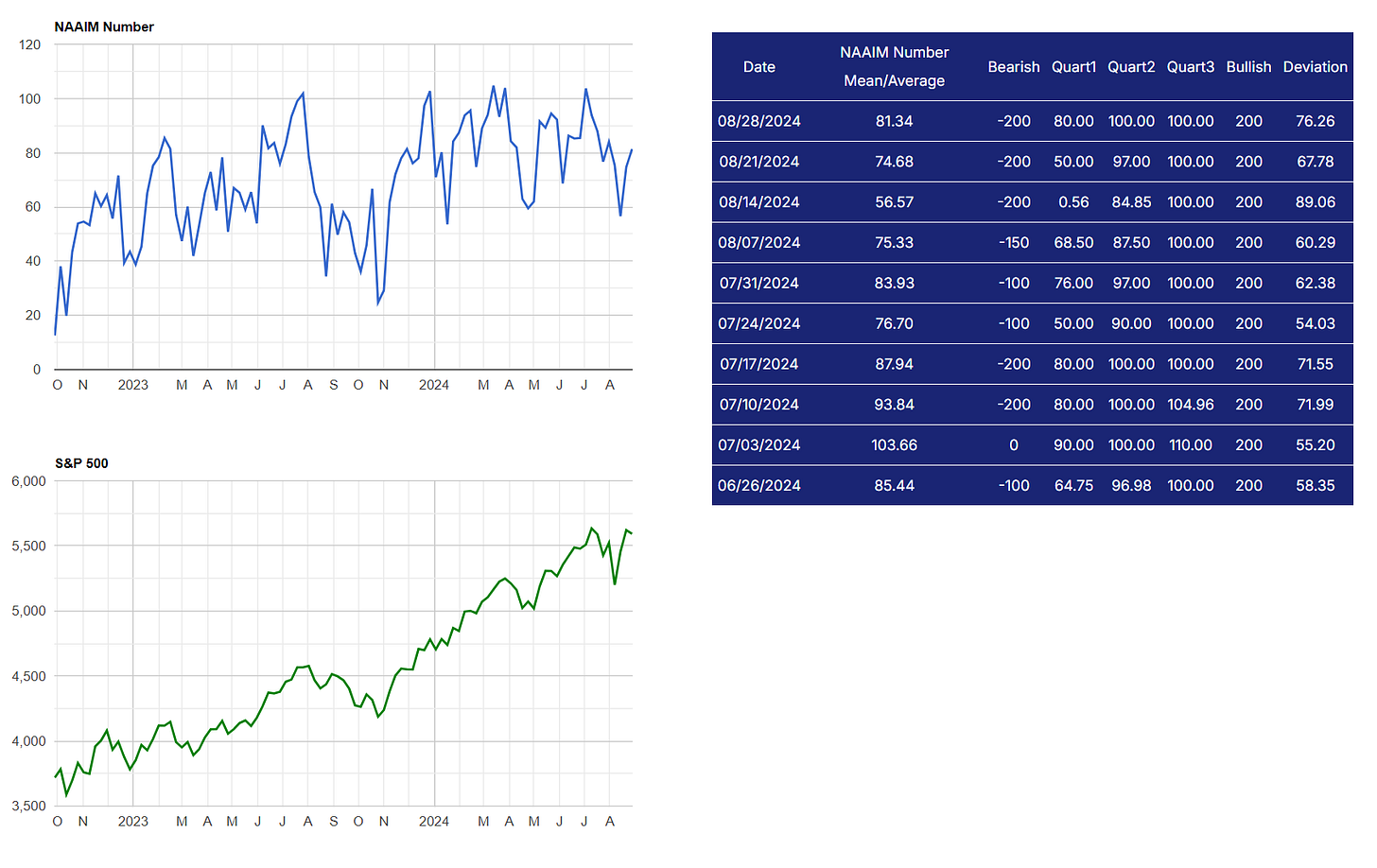Select the 07/17/2024 date cell
Screen dimensions: 1377x868
click(758, 365)
